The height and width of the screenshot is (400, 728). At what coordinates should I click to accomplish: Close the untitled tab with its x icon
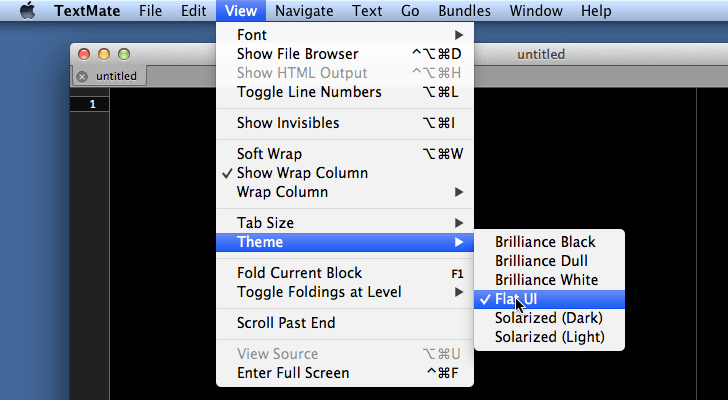[x=82, y=76]
